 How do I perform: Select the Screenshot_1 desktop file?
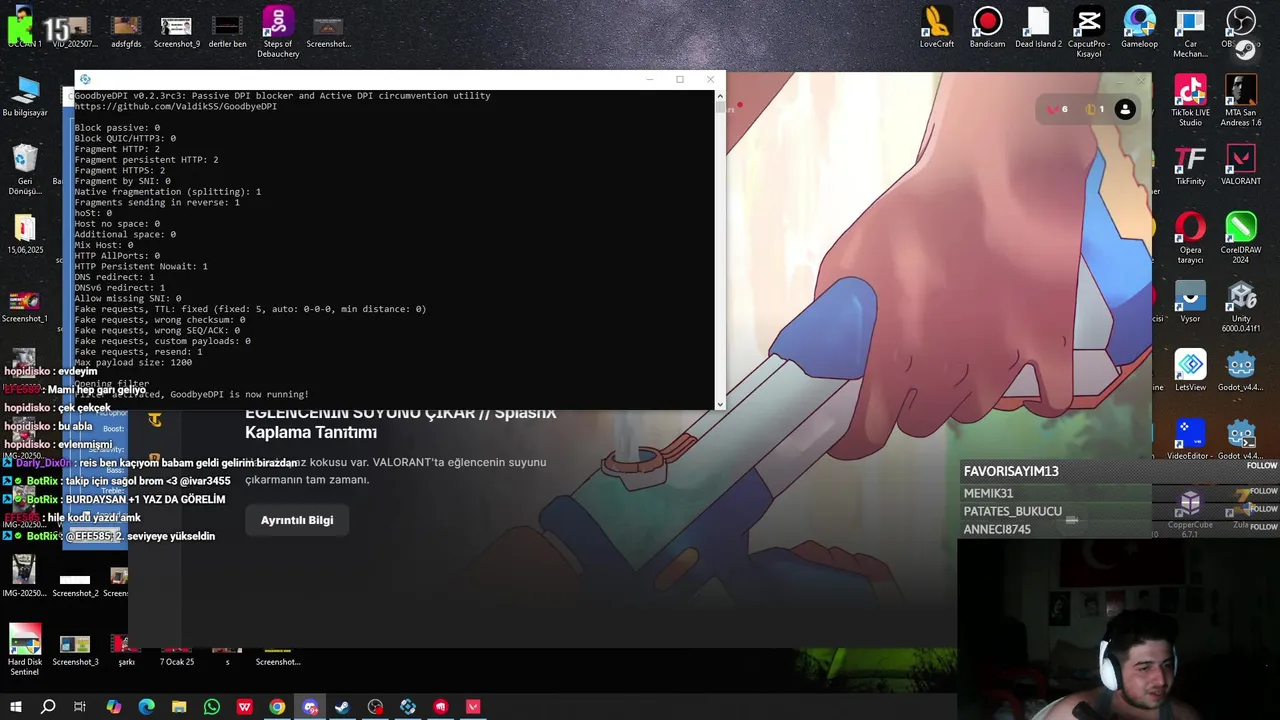(24, 307)
